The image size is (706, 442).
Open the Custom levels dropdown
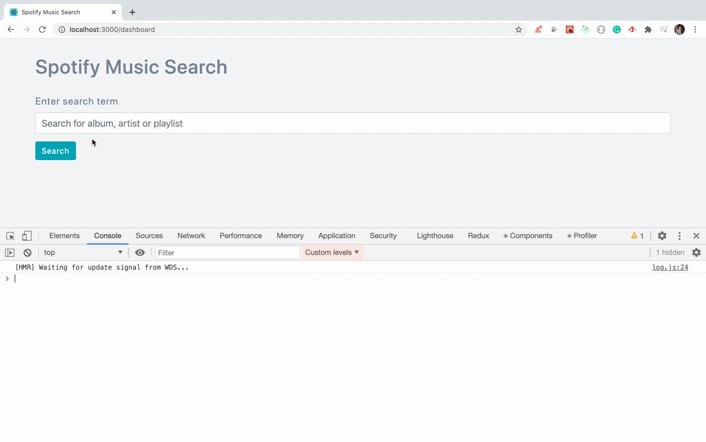(x=332, y=253)
